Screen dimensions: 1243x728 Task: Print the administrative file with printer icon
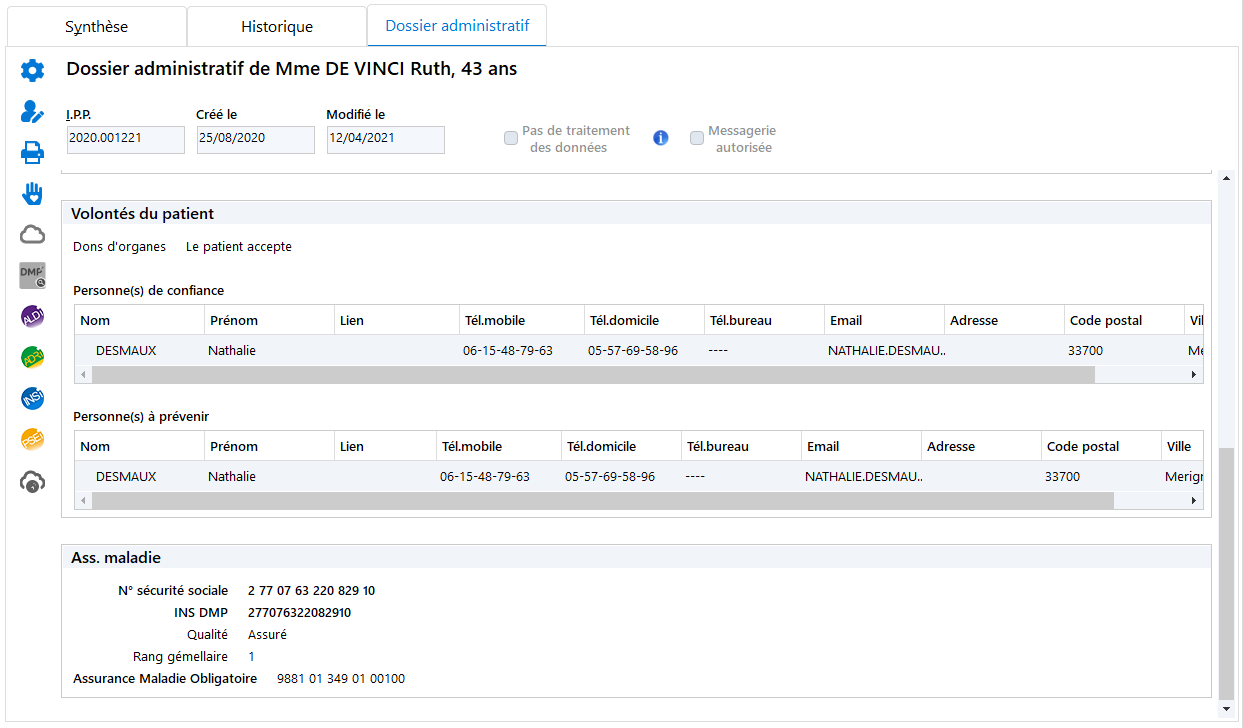(x=33, y=152)
